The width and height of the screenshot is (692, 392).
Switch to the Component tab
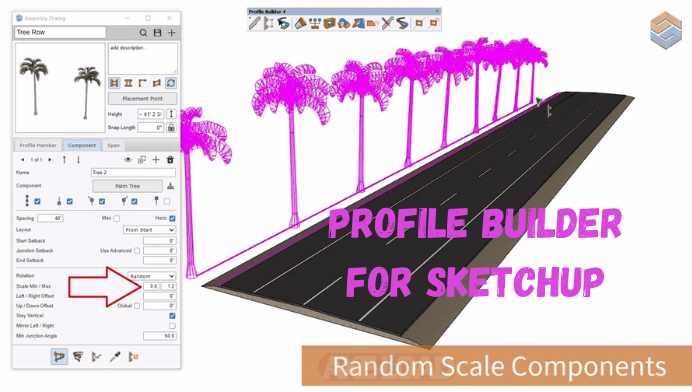(x=82, y=145)
